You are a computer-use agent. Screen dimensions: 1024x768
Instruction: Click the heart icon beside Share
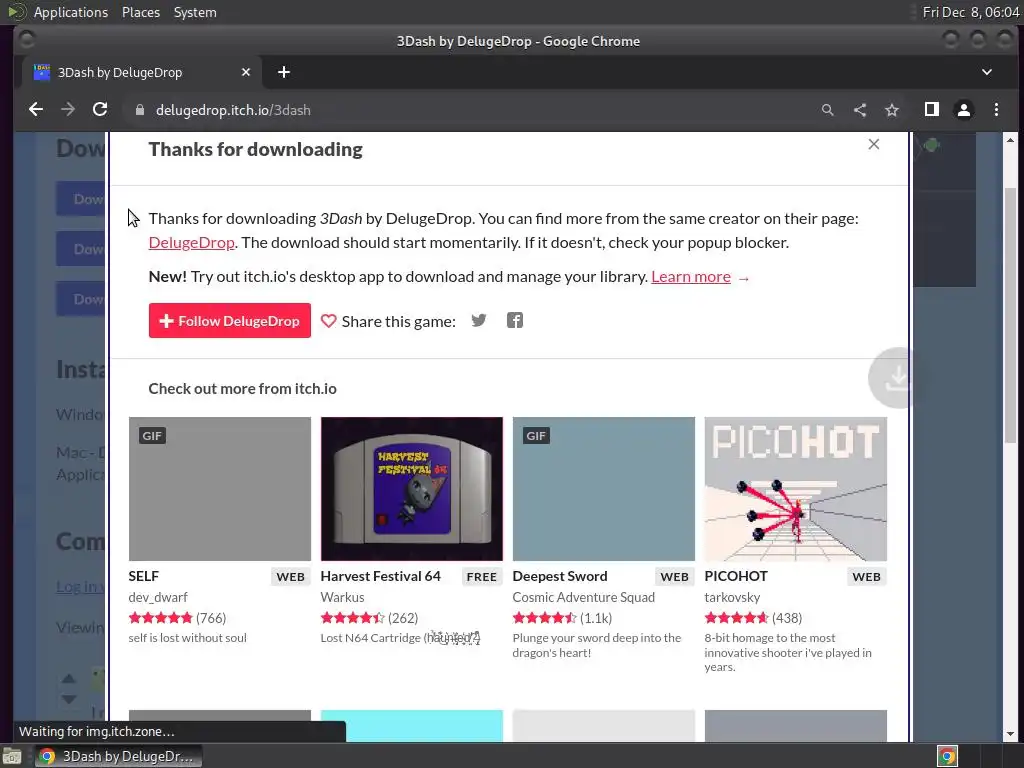click(x=328, y=321)
